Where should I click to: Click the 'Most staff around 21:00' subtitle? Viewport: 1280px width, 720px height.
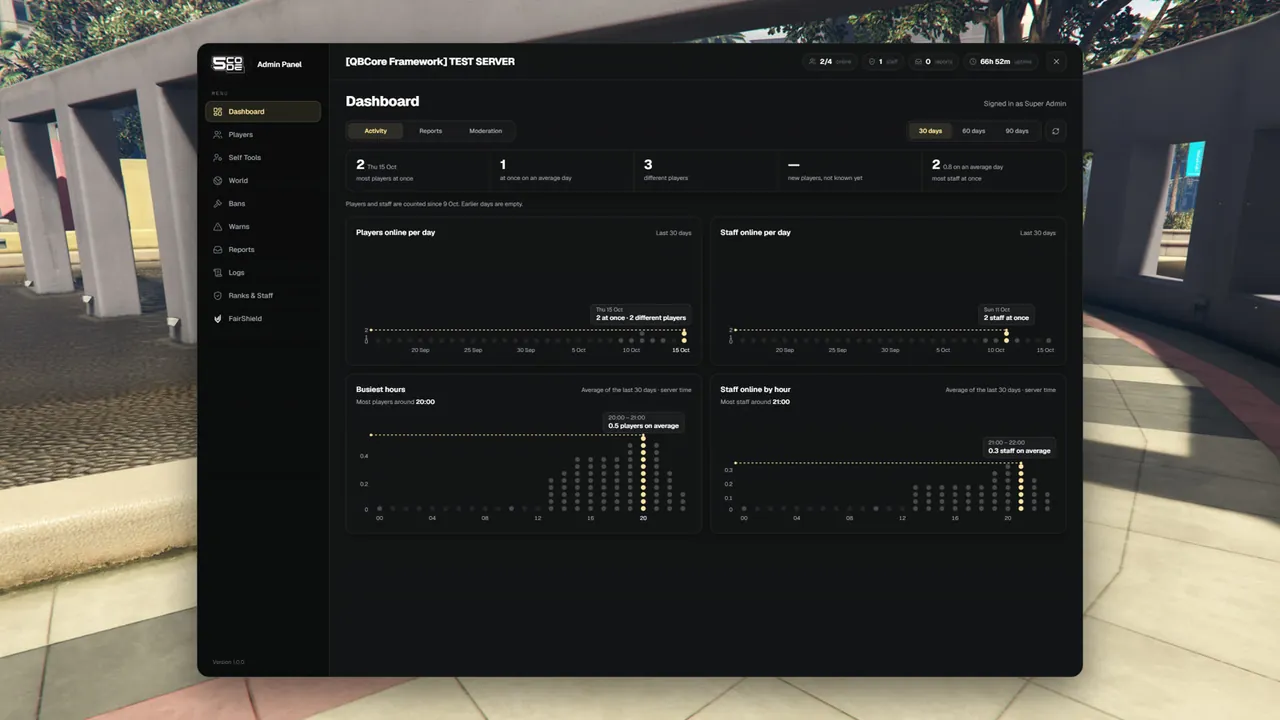tap(755, 402)
